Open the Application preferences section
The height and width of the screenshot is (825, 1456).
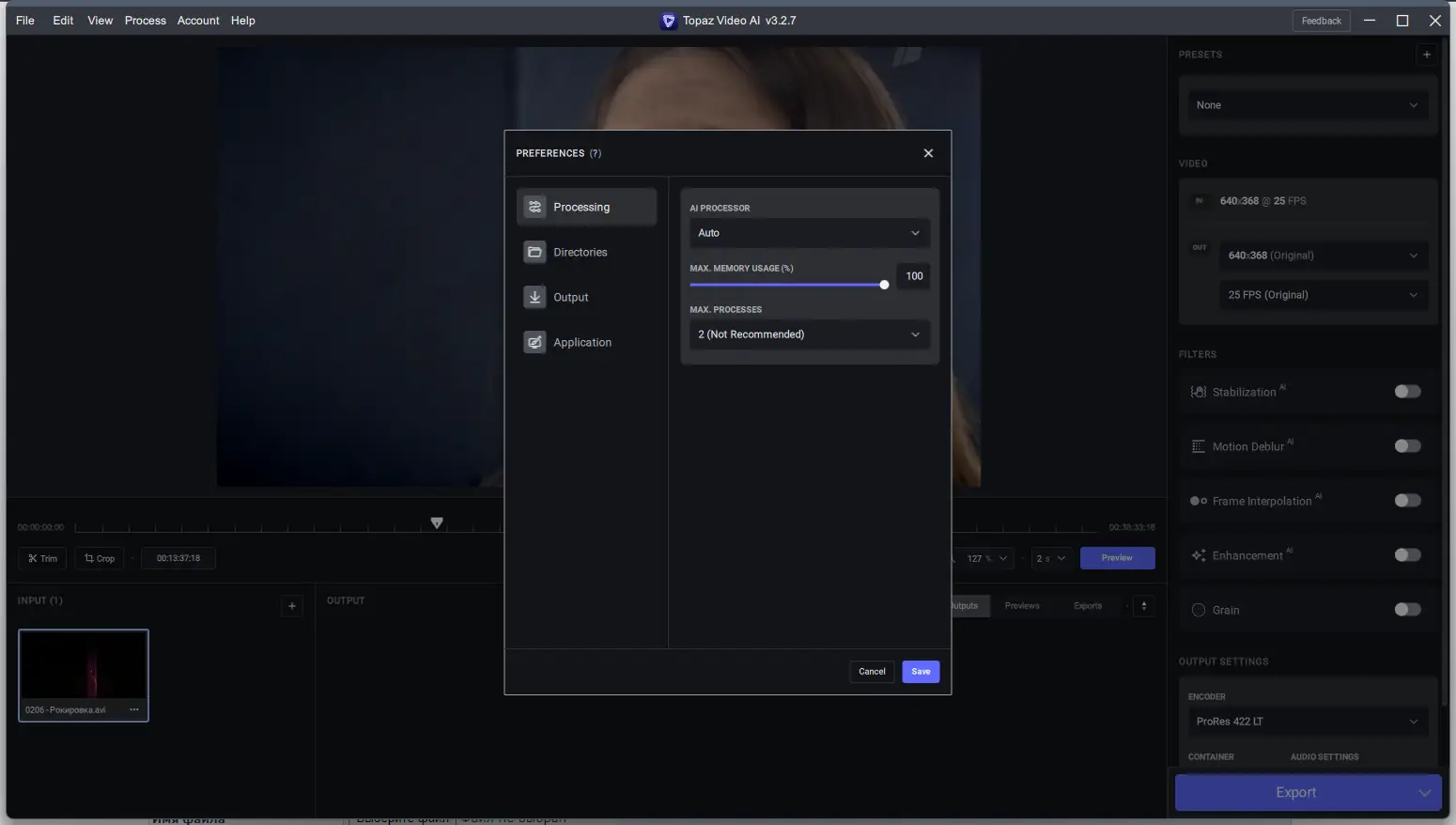tap(586, 342)
